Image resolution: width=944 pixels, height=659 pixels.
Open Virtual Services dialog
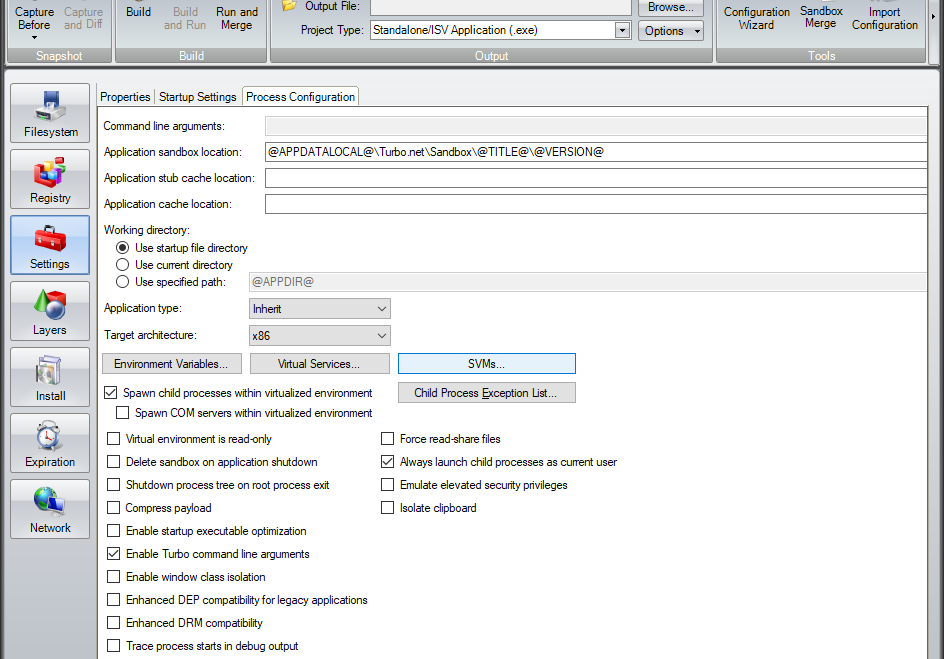320,364
